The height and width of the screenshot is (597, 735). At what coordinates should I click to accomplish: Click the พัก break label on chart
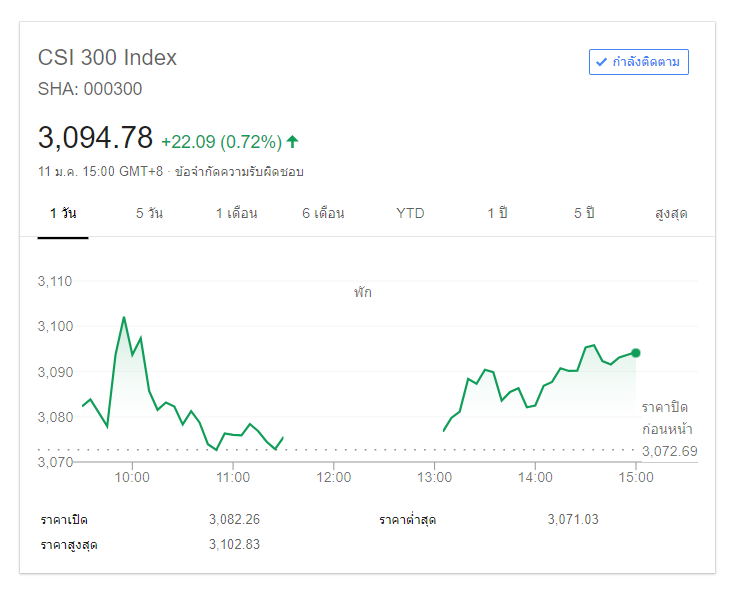coord(362,293)
